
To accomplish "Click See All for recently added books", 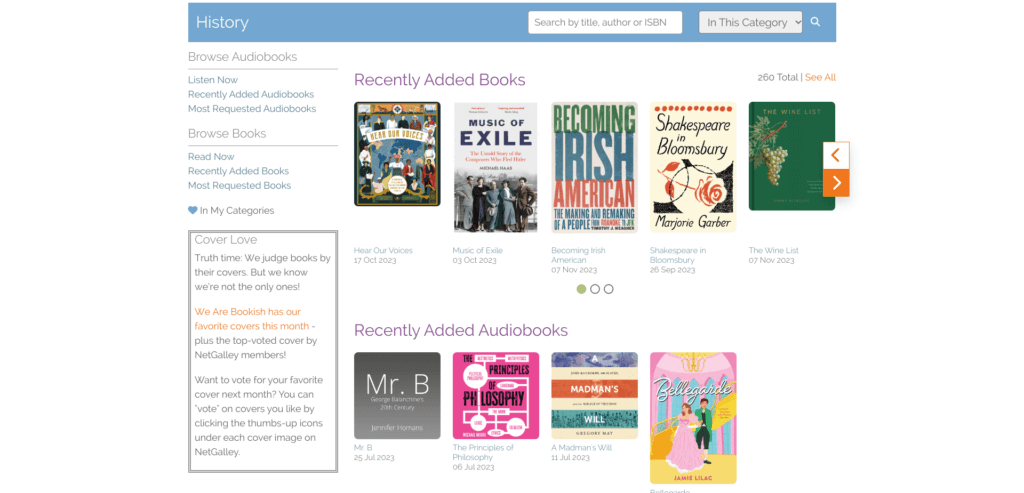I will [x=820, y=77].
